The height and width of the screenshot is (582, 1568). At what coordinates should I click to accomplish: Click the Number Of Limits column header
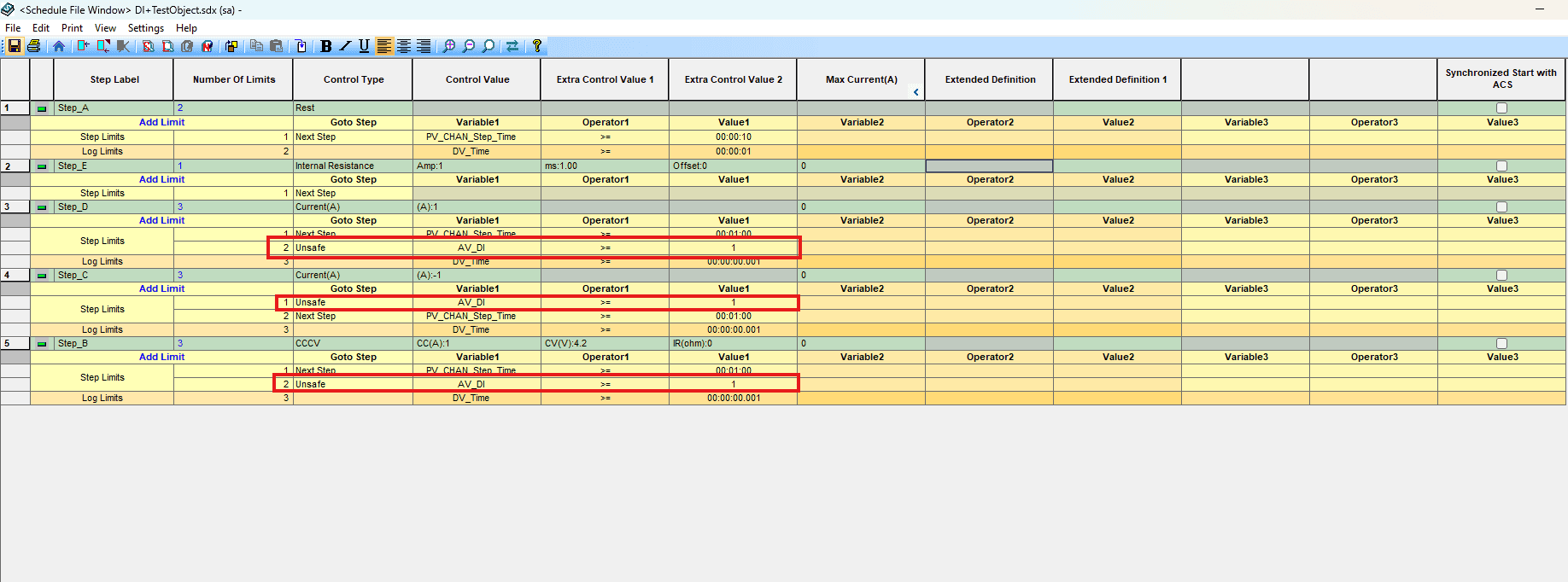(234, 79)
